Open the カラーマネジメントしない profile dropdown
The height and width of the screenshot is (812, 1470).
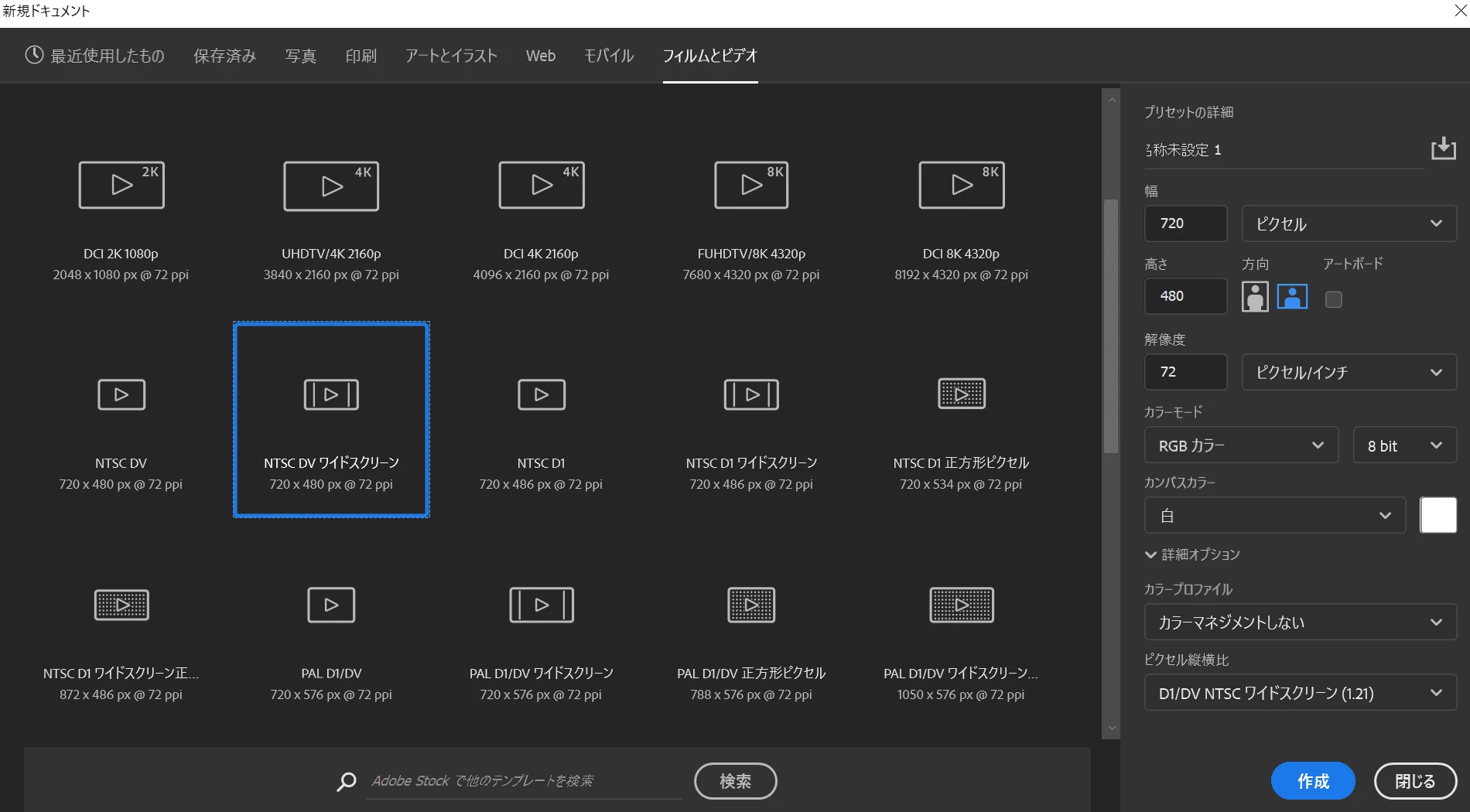coord(1301,622)
